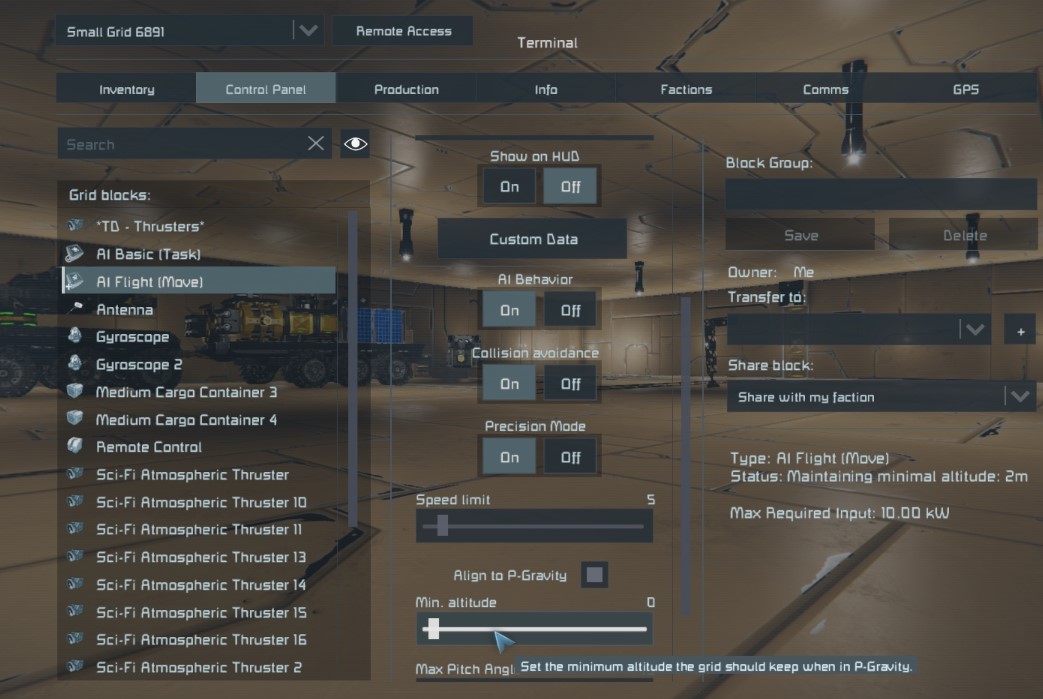Open the Production tab

point(406,89)
